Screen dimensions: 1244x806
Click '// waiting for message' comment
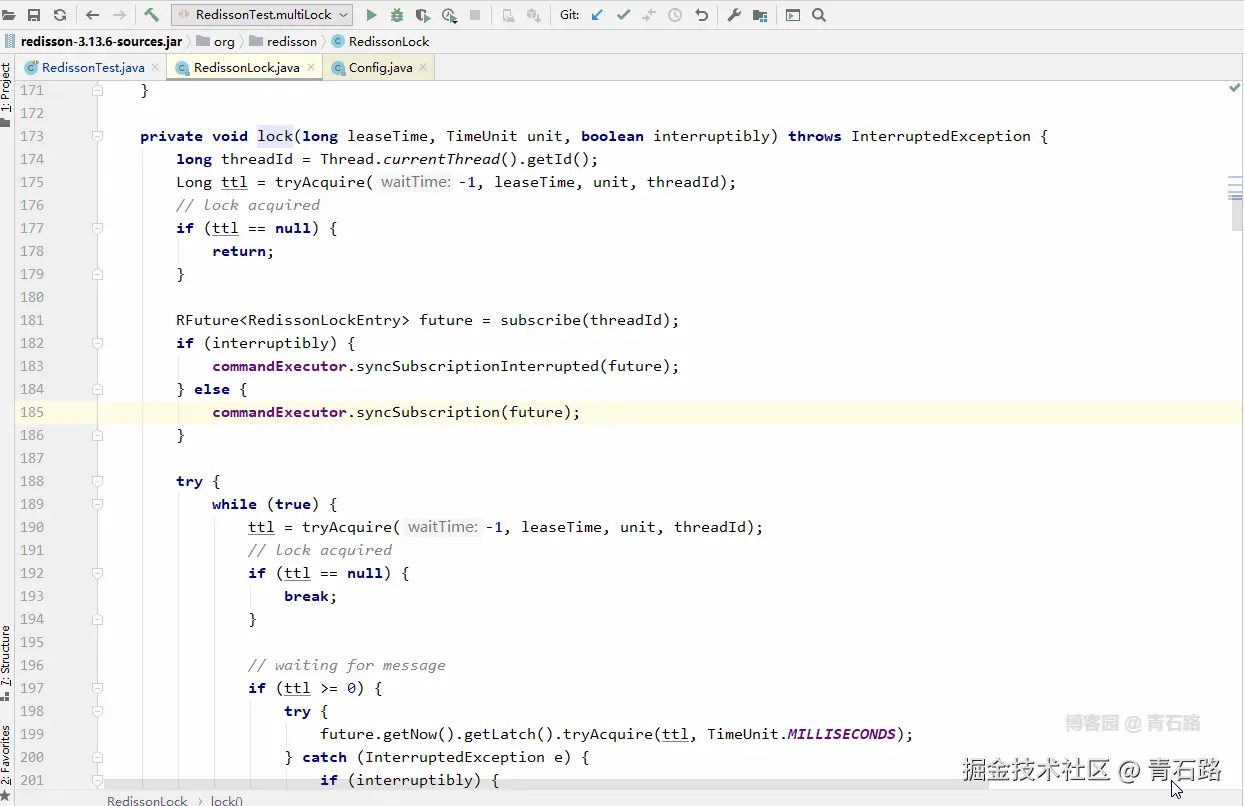[x=347, y=665]
